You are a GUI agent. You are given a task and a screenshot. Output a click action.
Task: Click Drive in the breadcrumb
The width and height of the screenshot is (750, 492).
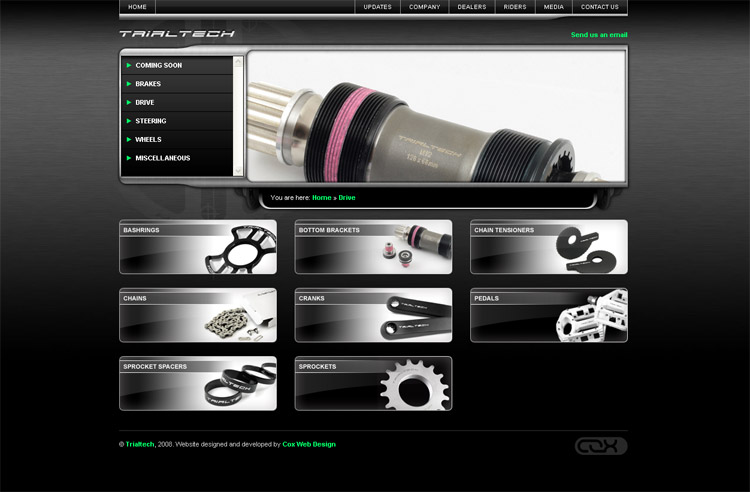pyautogui.click(x=347, y=197)
